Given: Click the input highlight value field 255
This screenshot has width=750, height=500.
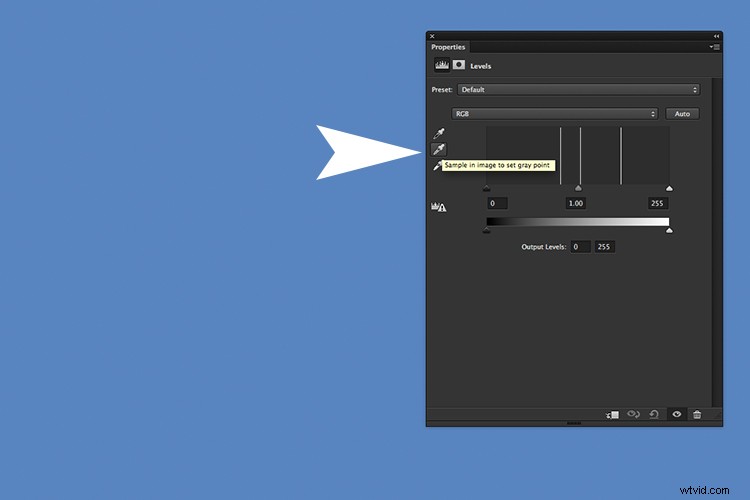Looking at the screenshot, I should [x=658, y=203].
